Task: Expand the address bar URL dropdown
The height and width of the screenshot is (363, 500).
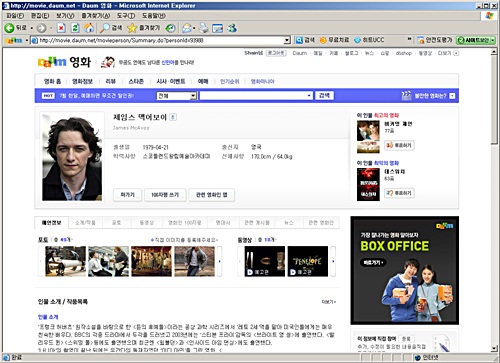Action: [287, 40]
